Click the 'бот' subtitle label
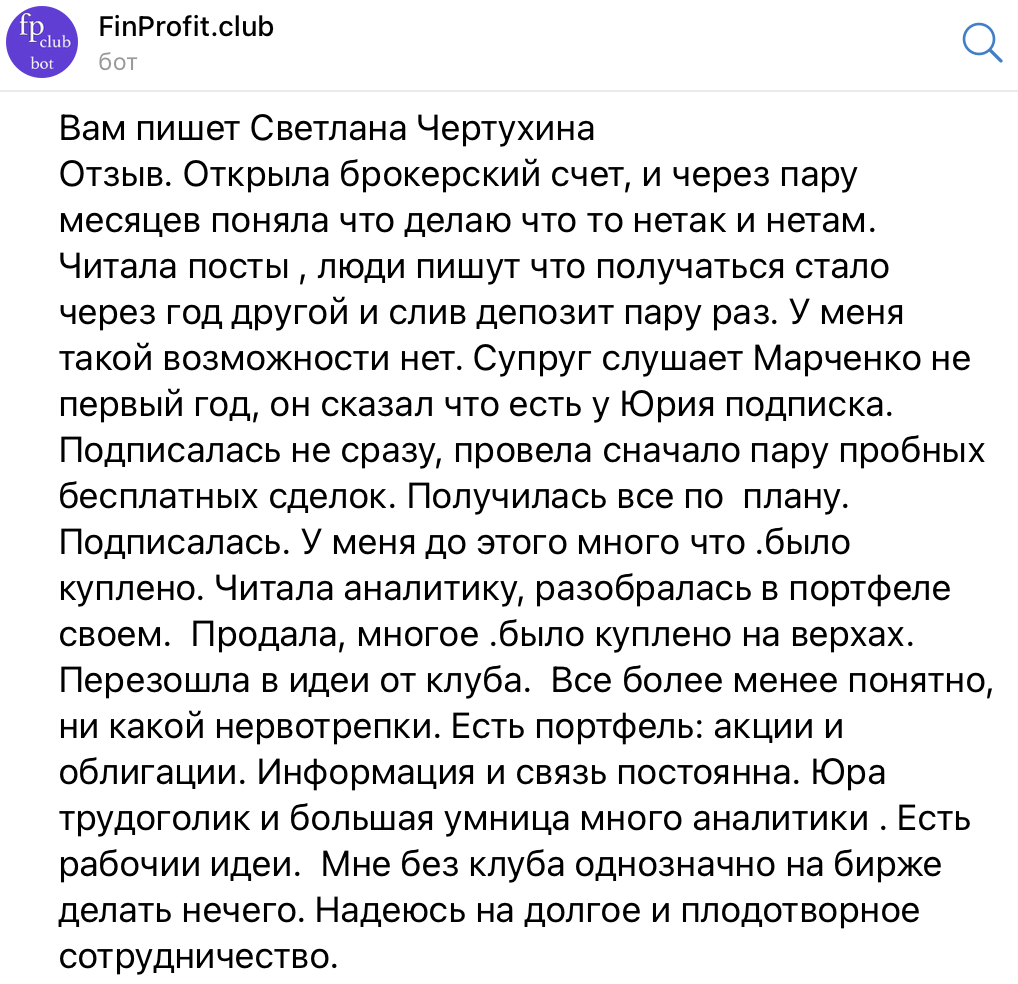This screenshot has width=1018, height=984. click(118, 62)
